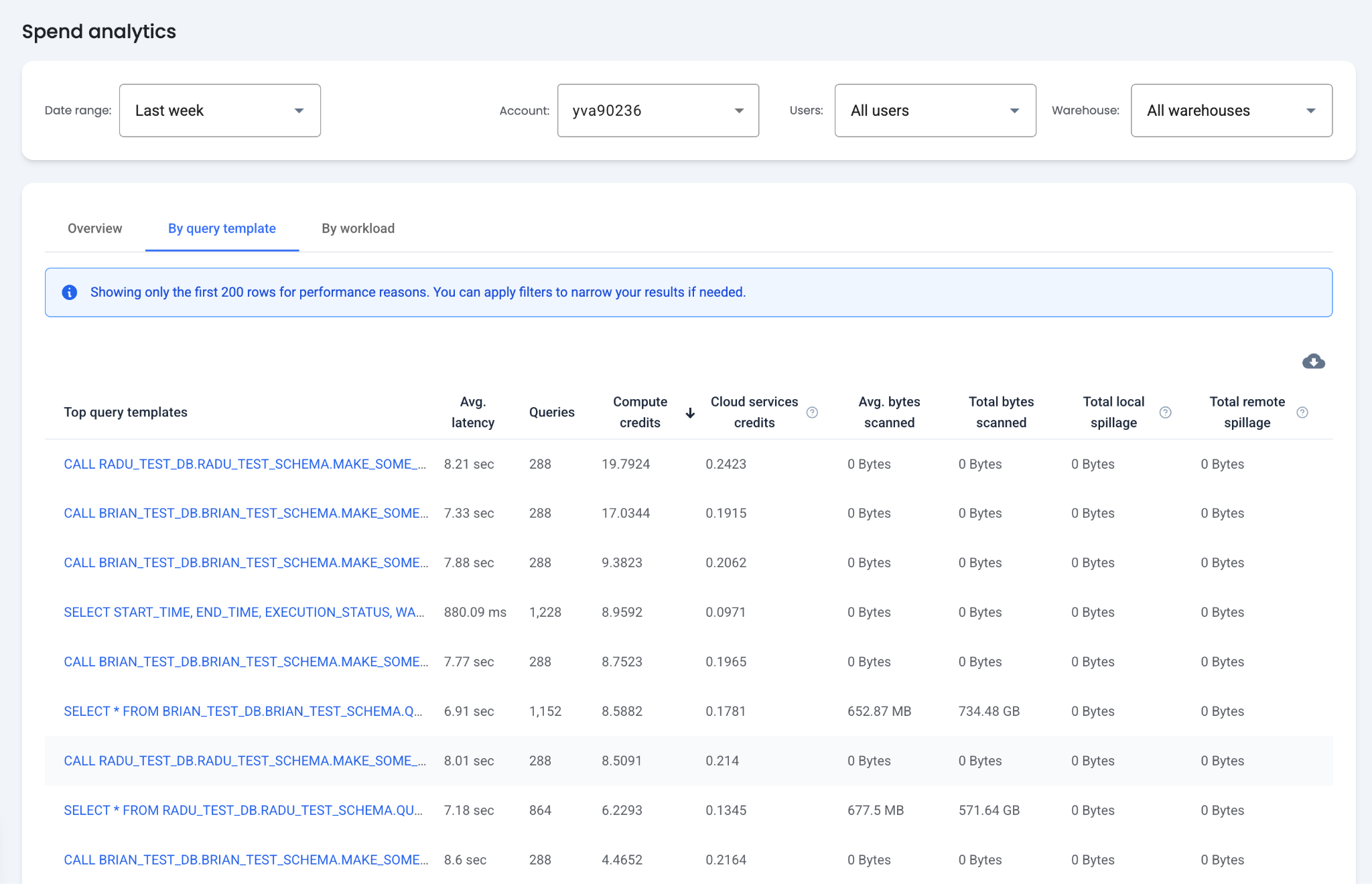Switch to the Overview tab

pyautogui.click(x=94, y=228)
